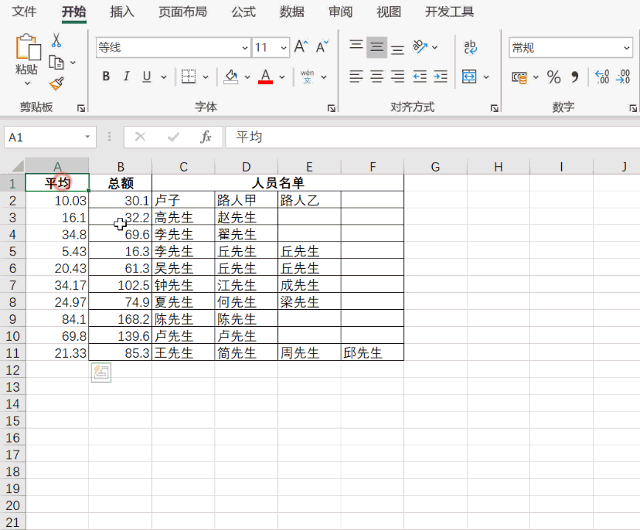Open the 常规 number format dropdown
This screenshot has width=640, height=530.
[627, 48]
